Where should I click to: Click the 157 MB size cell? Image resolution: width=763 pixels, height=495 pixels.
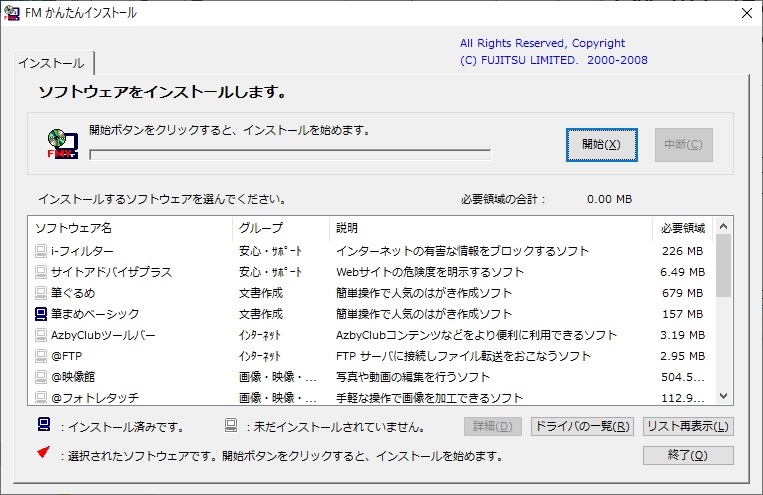pos(682,314)
